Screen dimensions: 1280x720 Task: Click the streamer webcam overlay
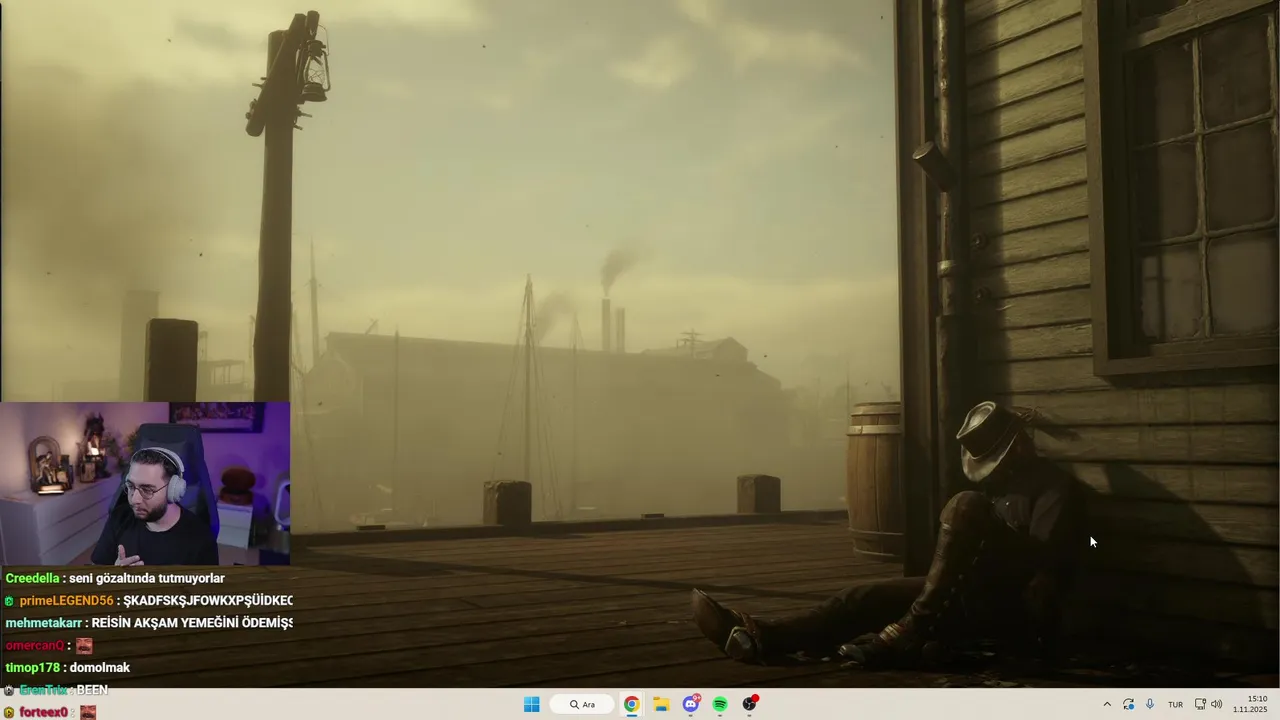145,484
